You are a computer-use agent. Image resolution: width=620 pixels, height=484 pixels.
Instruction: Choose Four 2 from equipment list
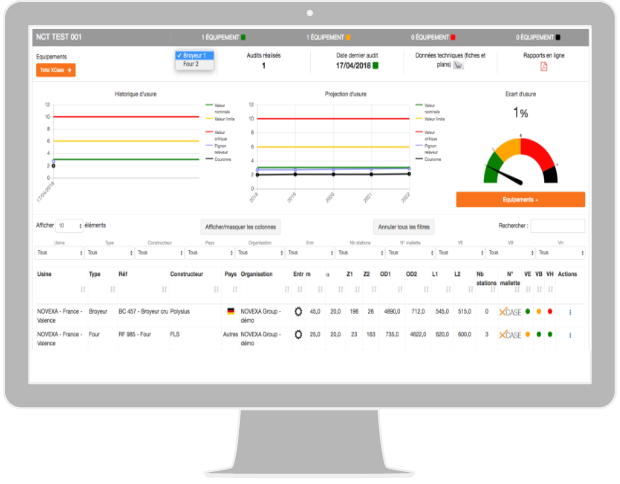[x=191, y=64]
